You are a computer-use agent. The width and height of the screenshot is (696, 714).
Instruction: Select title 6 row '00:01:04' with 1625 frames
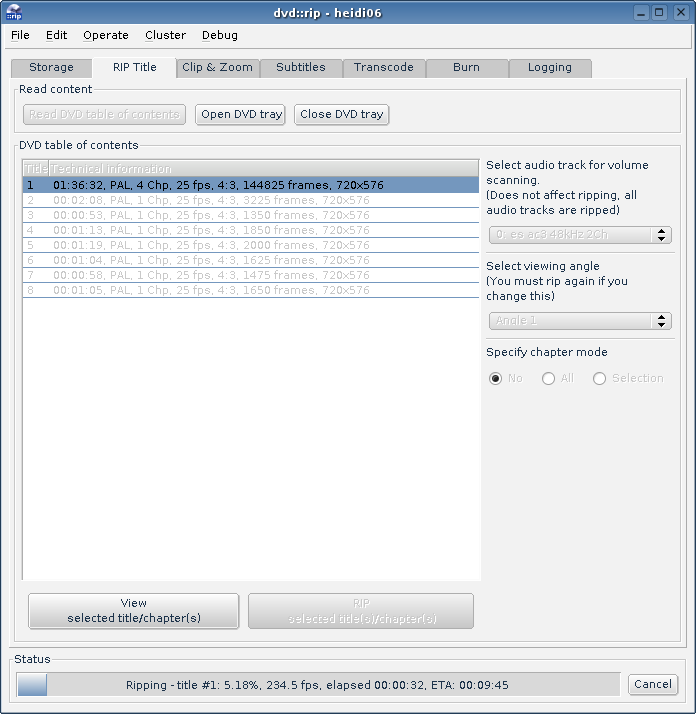[251, 260]
